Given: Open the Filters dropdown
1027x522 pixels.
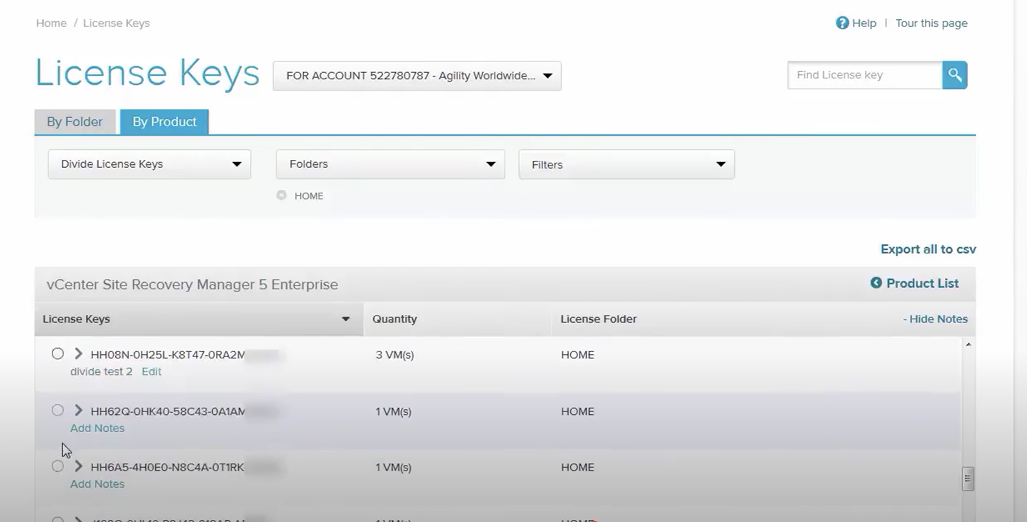Looking at the screenshot, I should tap(627, 164).
